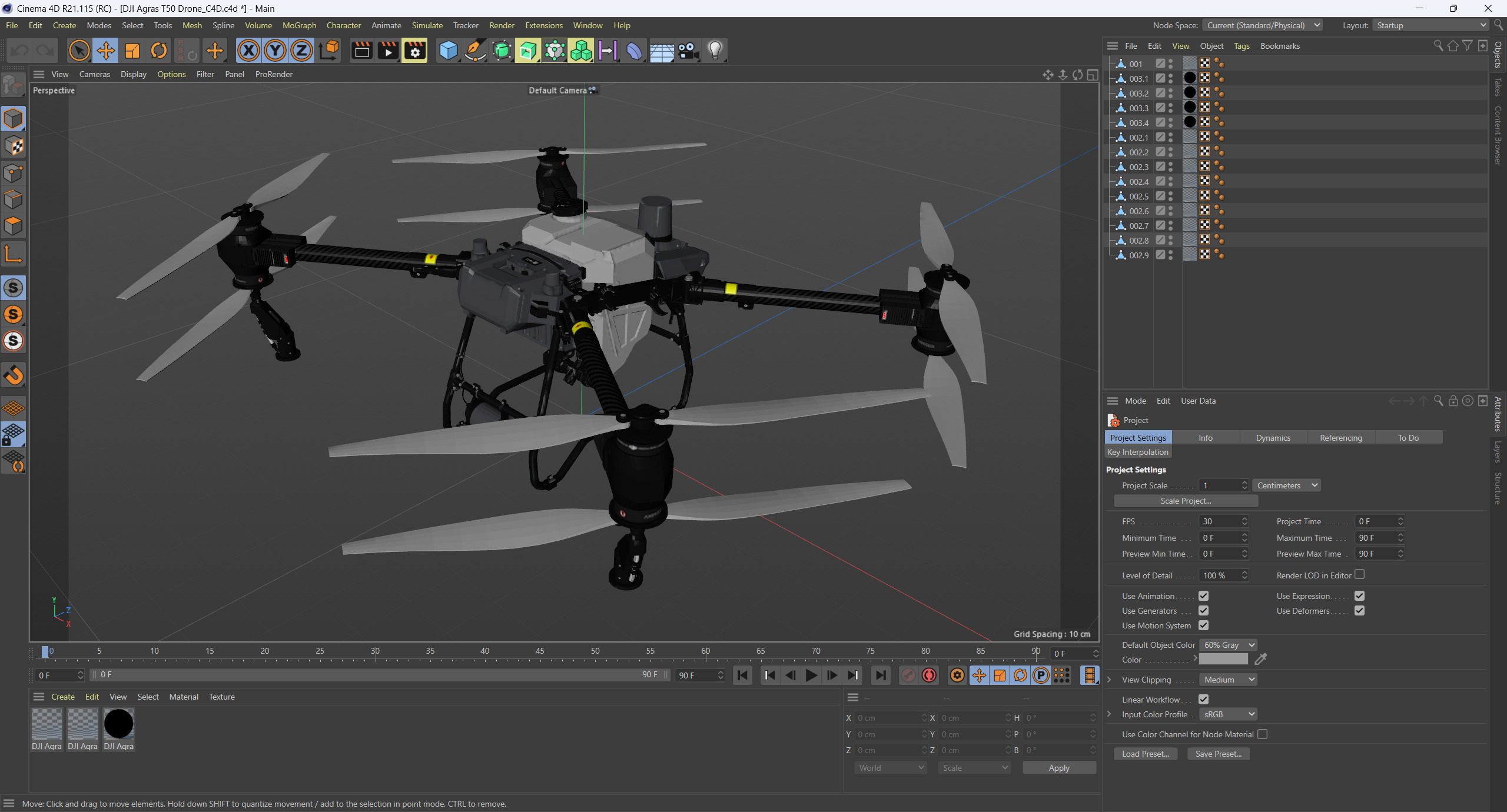
Task: Toggle Y axis lock
Action: coord(275,51)
